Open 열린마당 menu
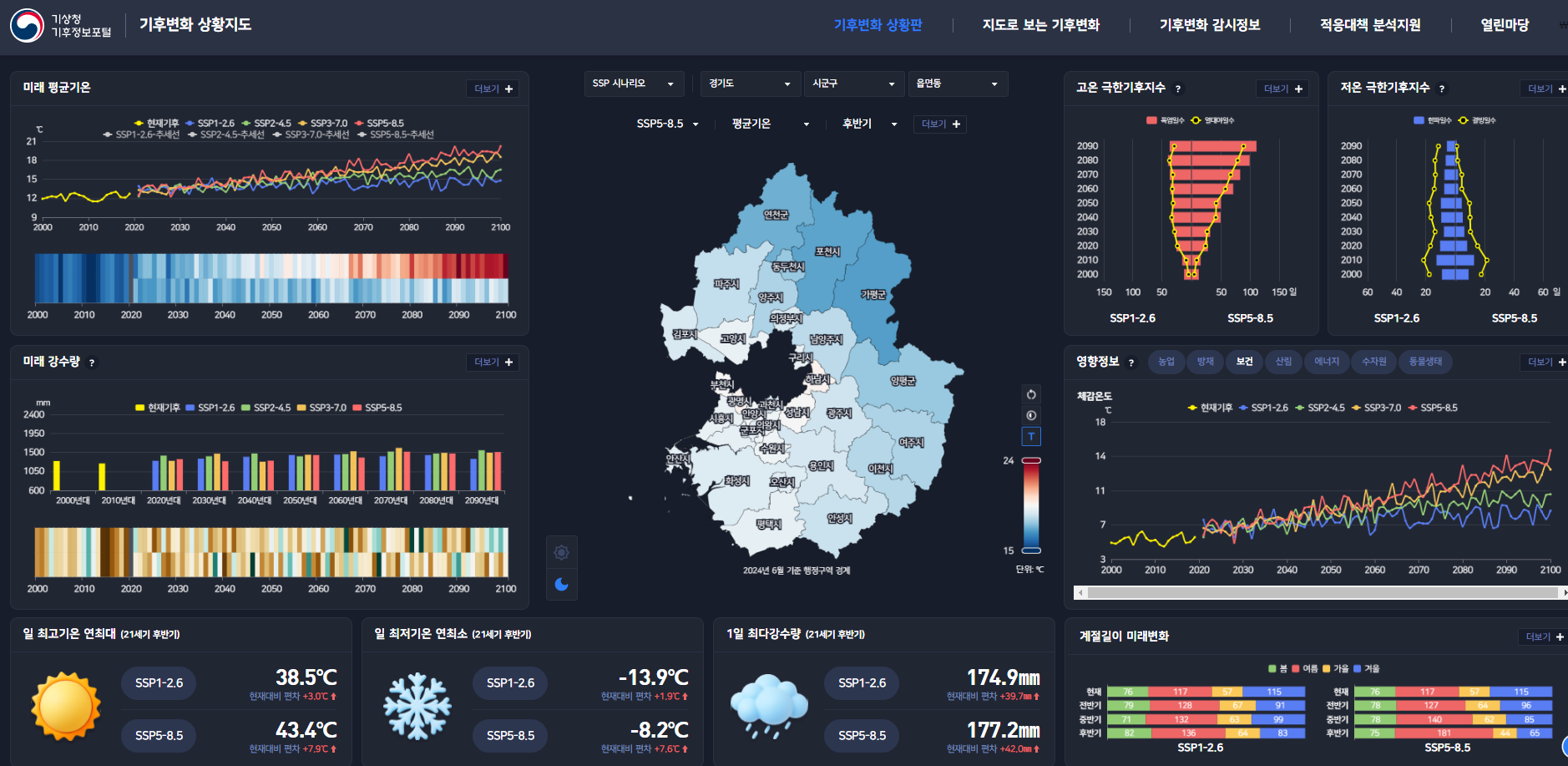 [1505, 25]
